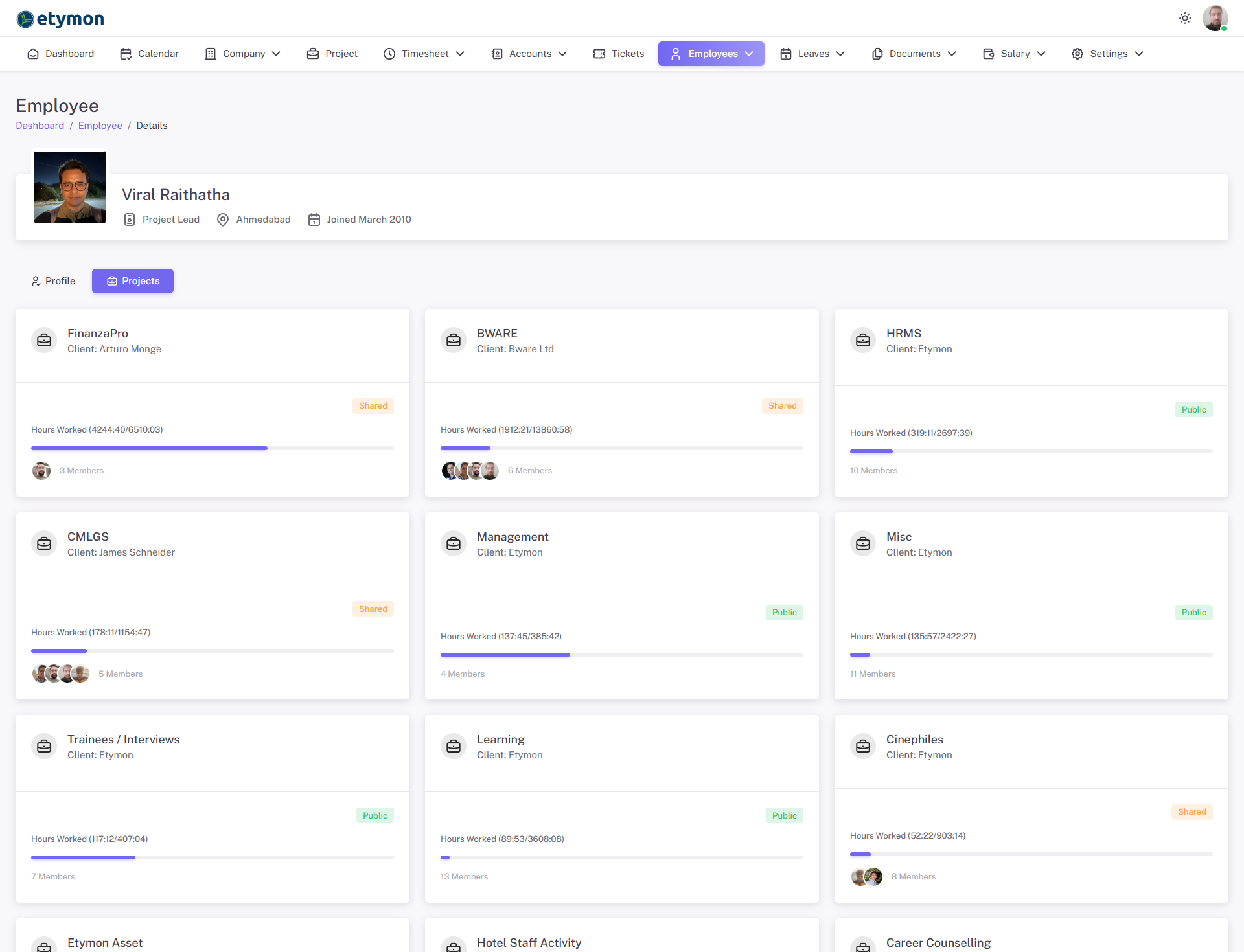Click the etymon logo
Viewport: 1244px width, 952px height.
60,19
